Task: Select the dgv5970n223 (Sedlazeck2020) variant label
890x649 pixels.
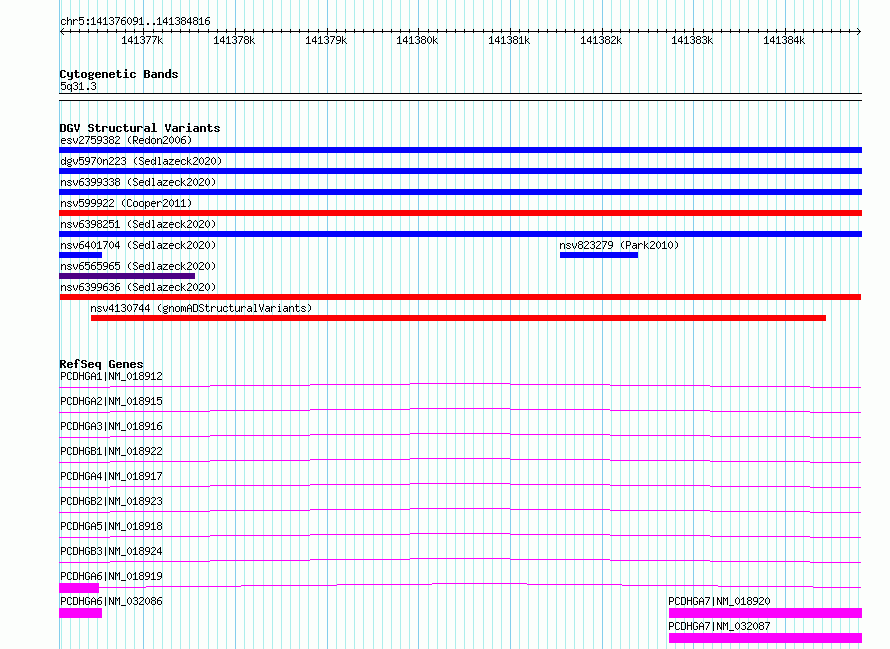Action: pyautogui.click(x=141, y=161)
